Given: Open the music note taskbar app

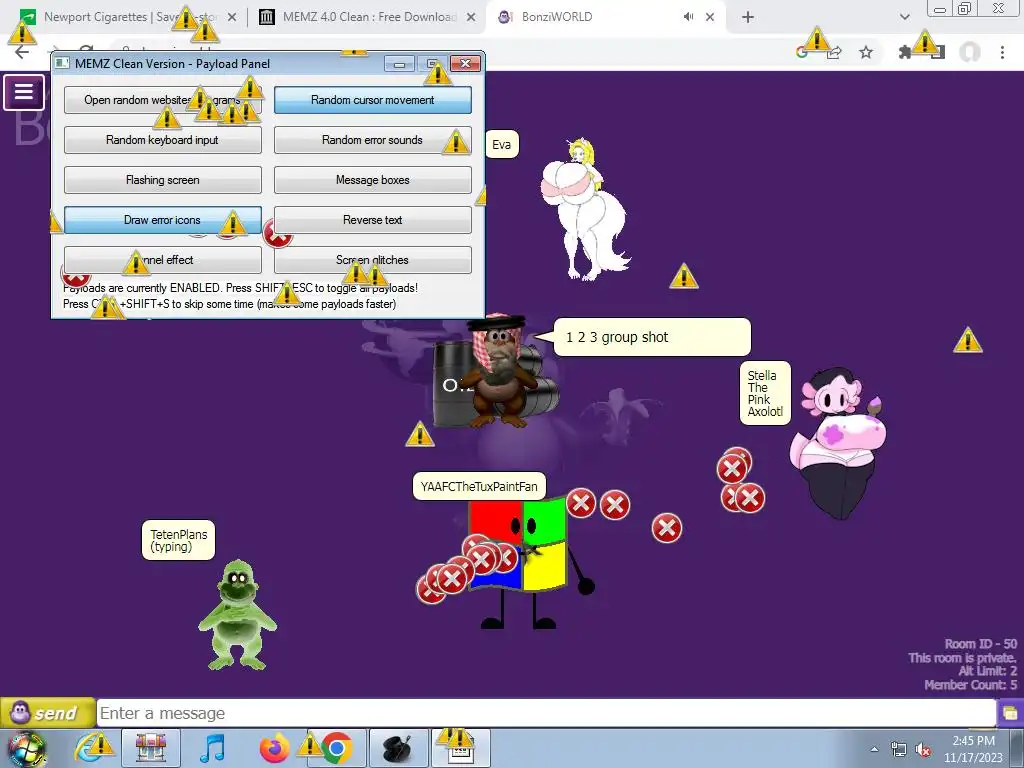Looking at the screenshot, I should [x=212, y=748].
